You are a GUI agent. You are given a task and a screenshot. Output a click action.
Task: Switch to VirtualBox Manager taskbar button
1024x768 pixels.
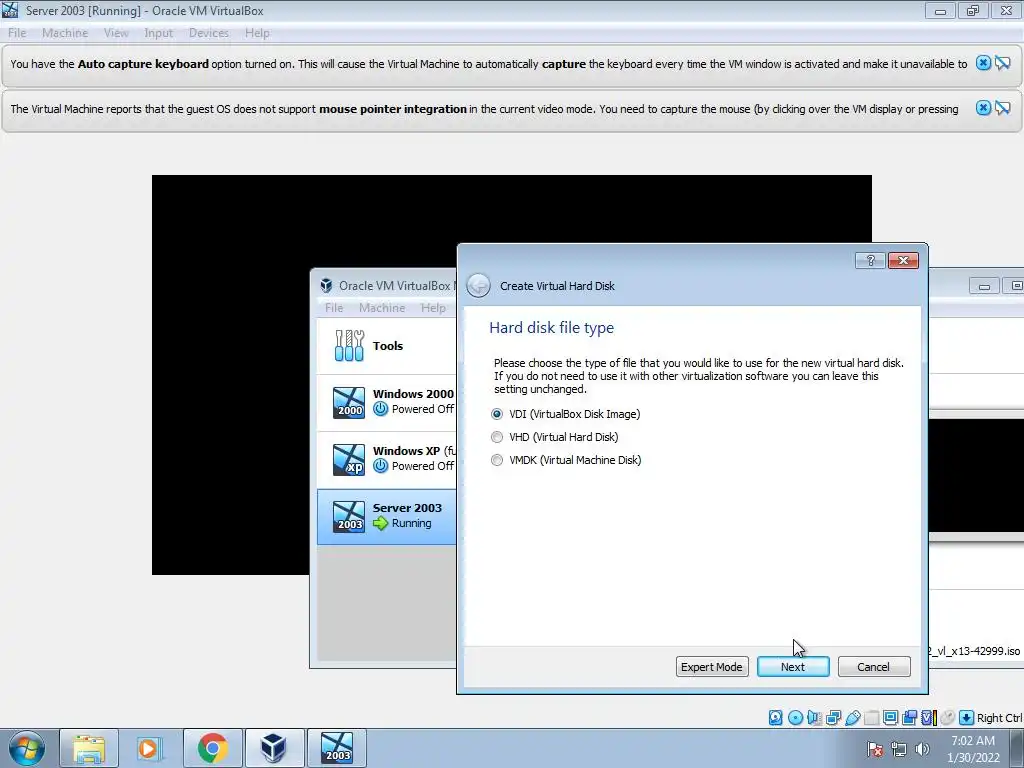[x=273, y=748]
